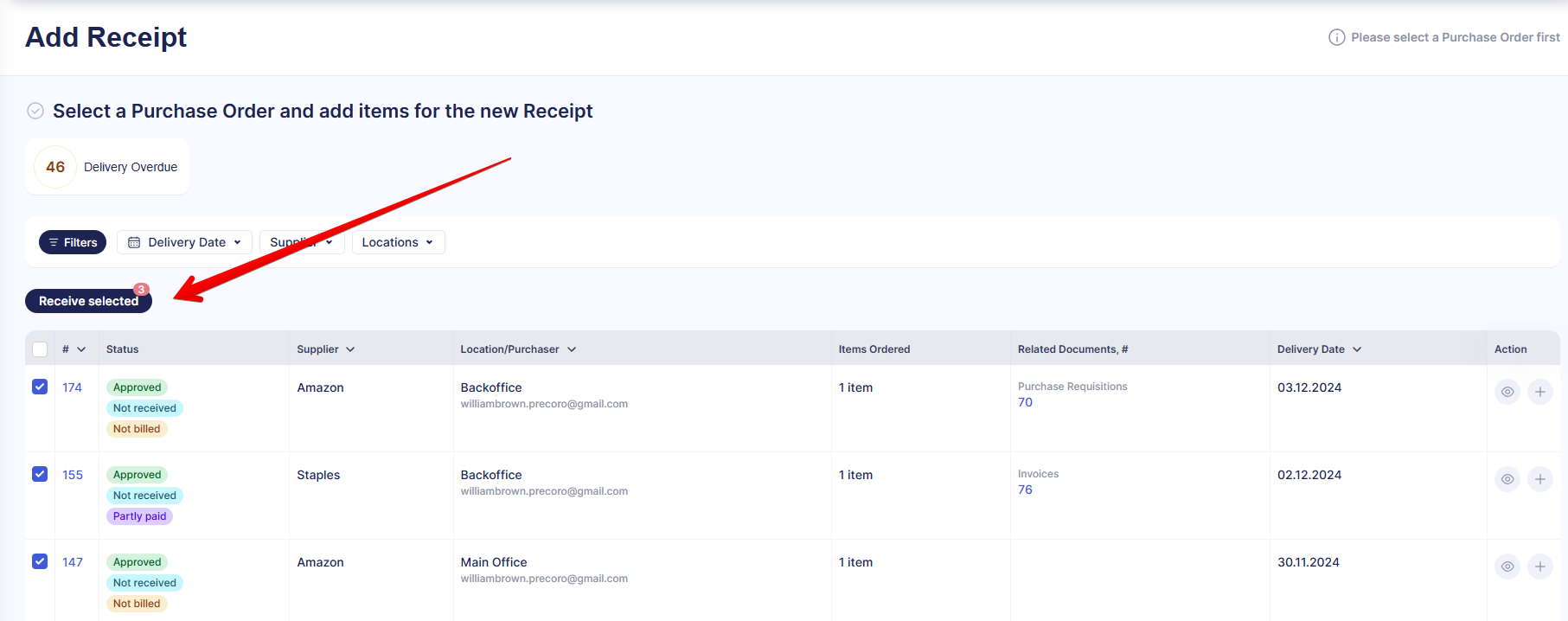Open the Supplier column header sort menu
Screen dimensions: 1568x621
[x=325, y=349]
